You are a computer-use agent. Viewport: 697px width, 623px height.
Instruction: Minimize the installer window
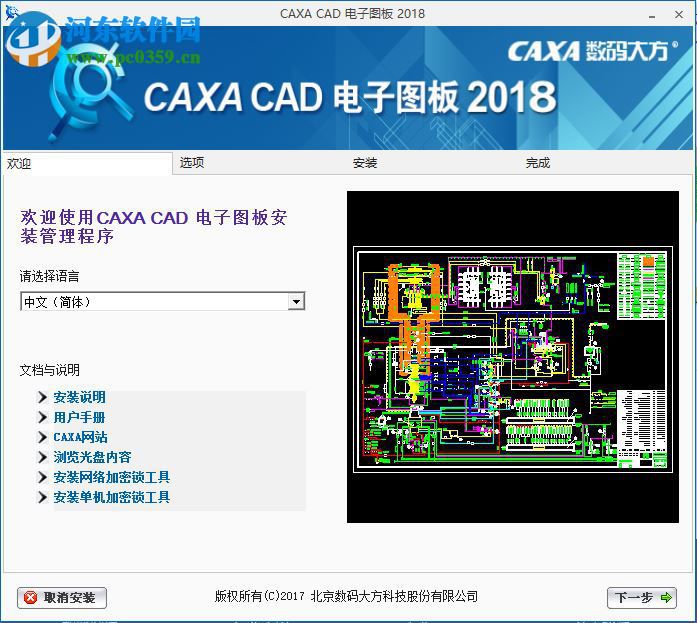coord(652,15)
